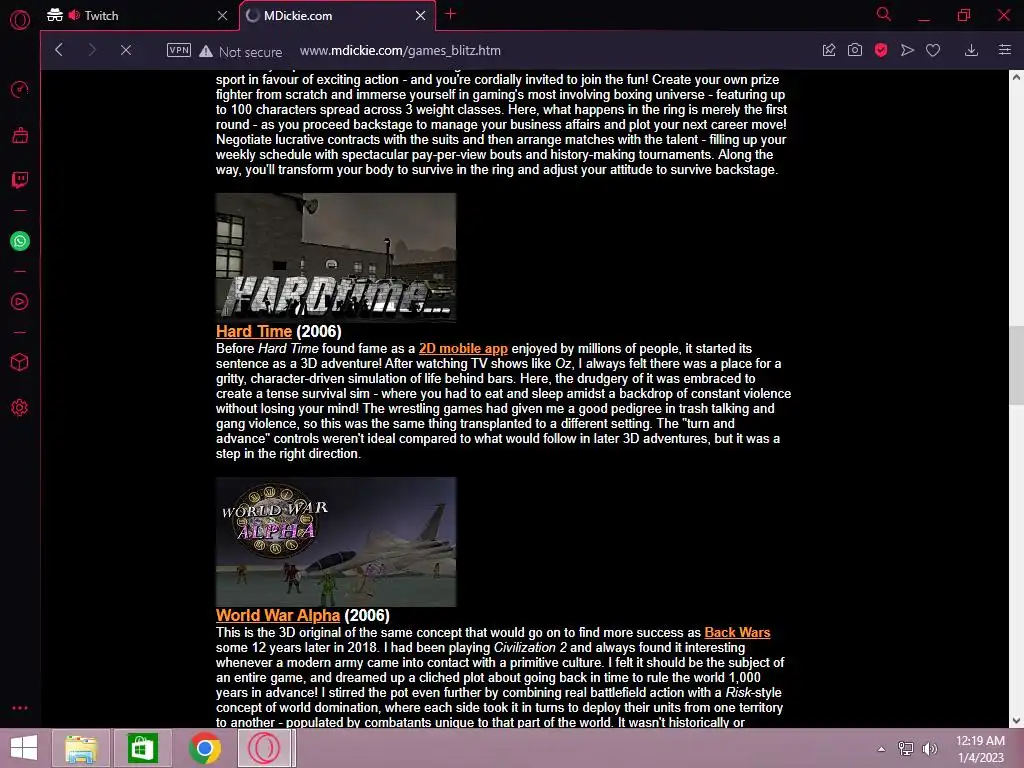The height and width of the screenshot is (768, 1024).
Task: Click the page scrollbar up arrow
Action: (x=1016, y=77)
